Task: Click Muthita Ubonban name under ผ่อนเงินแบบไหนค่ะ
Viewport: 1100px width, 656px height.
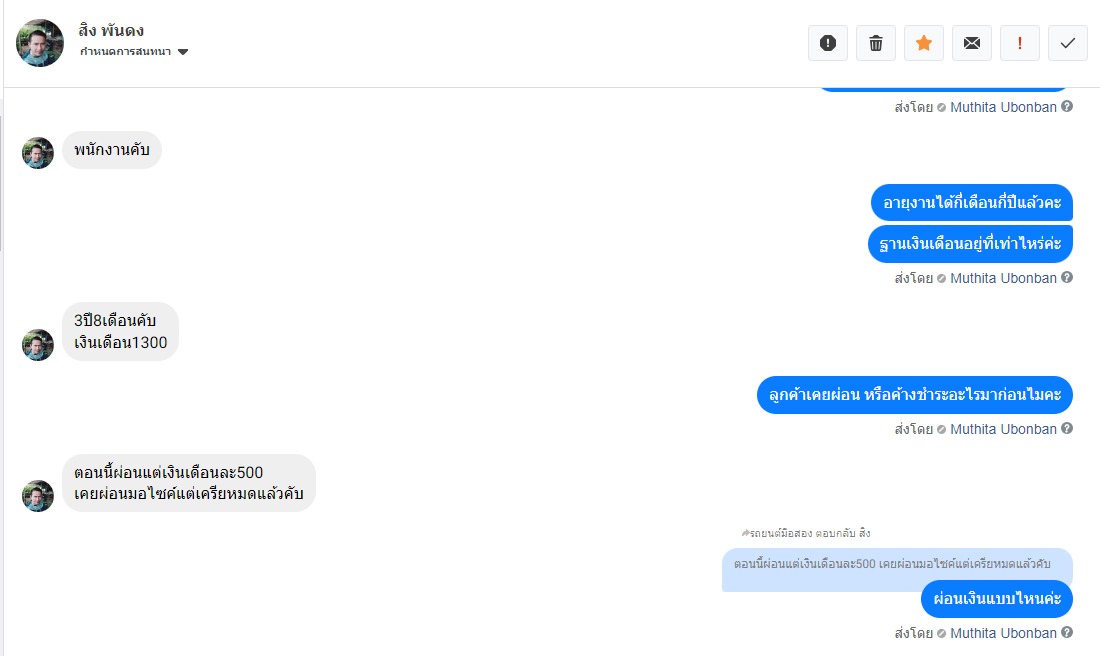Action: tap(1003, 633)
